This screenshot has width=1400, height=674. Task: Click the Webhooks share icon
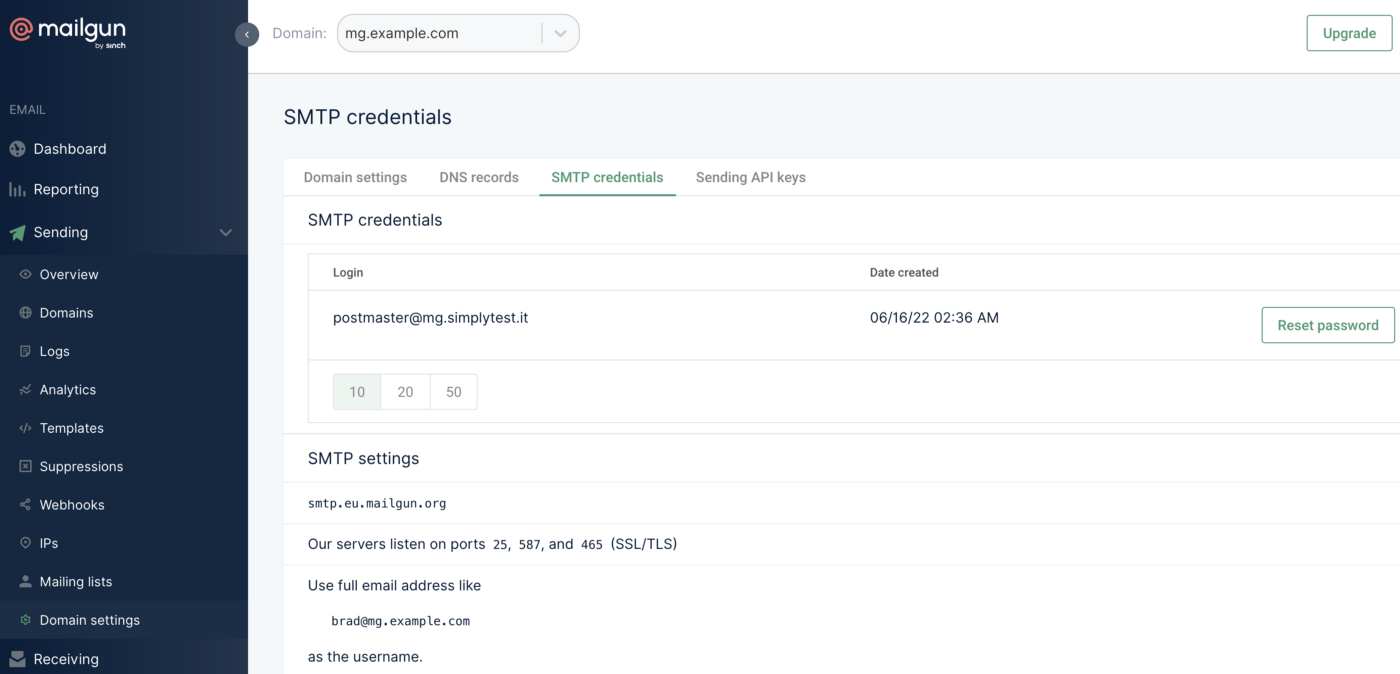click(x=26, y=505)
